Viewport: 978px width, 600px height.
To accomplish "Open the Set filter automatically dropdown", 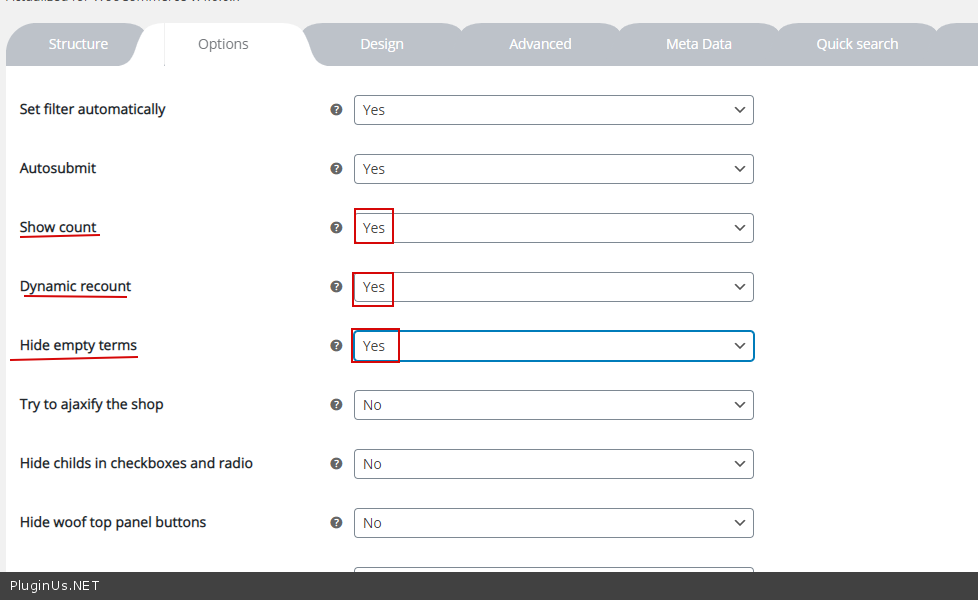I will pyautogui.click(x=553, y=110).
